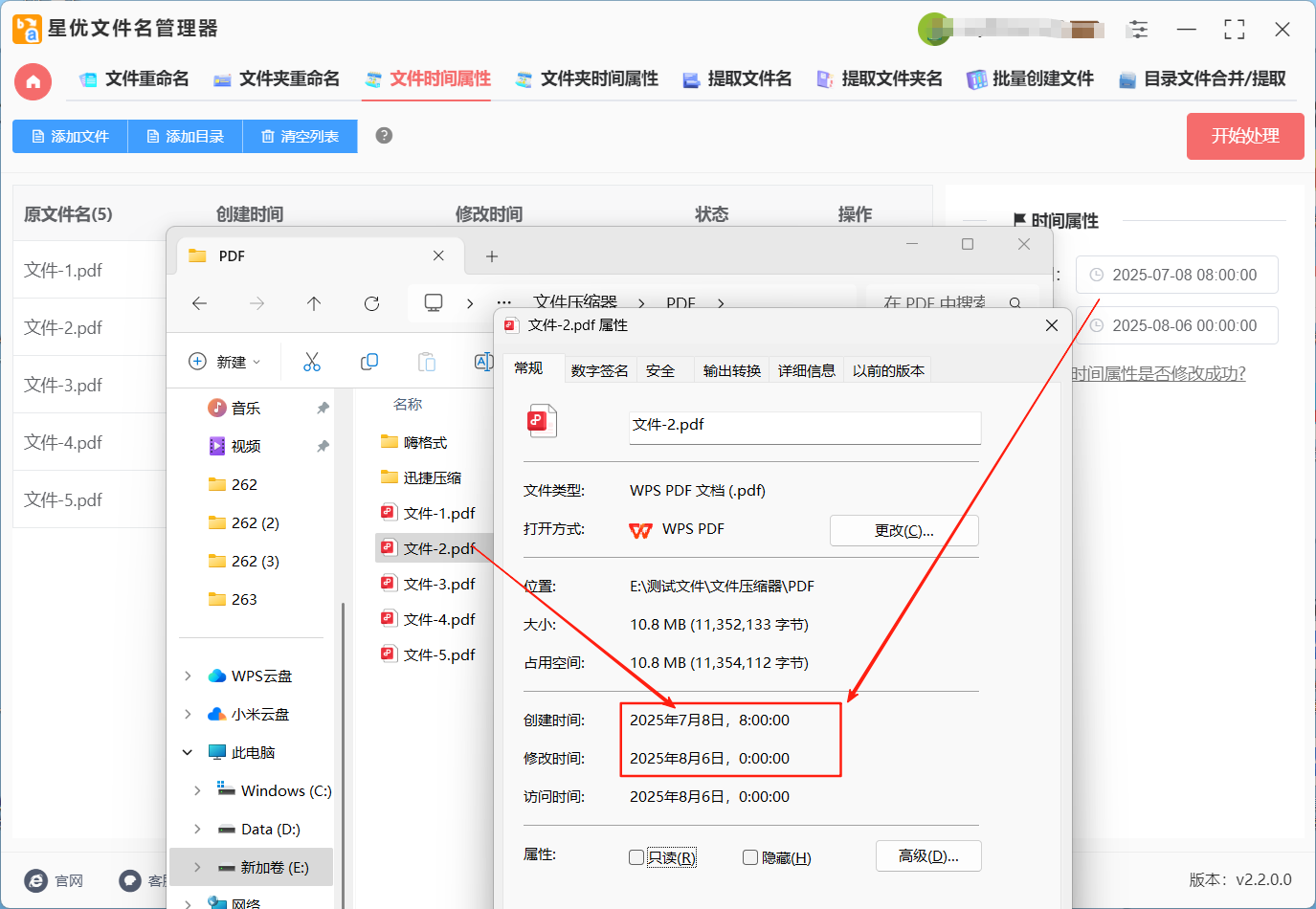Expand the Data (D:) drive node

(x=197, y=829)
